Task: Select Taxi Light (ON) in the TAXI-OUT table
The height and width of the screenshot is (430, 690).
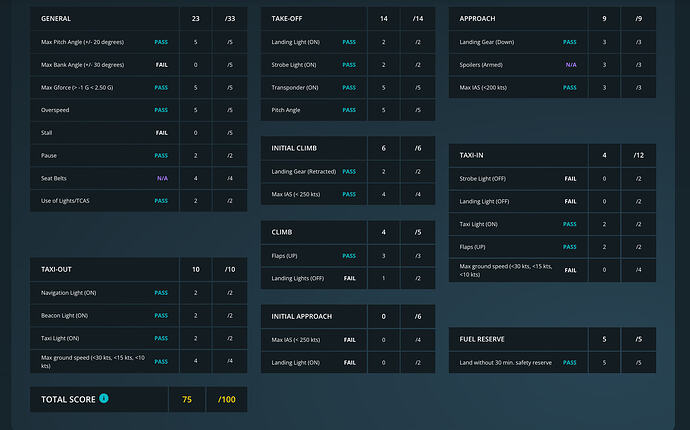Action: point(60,338)
